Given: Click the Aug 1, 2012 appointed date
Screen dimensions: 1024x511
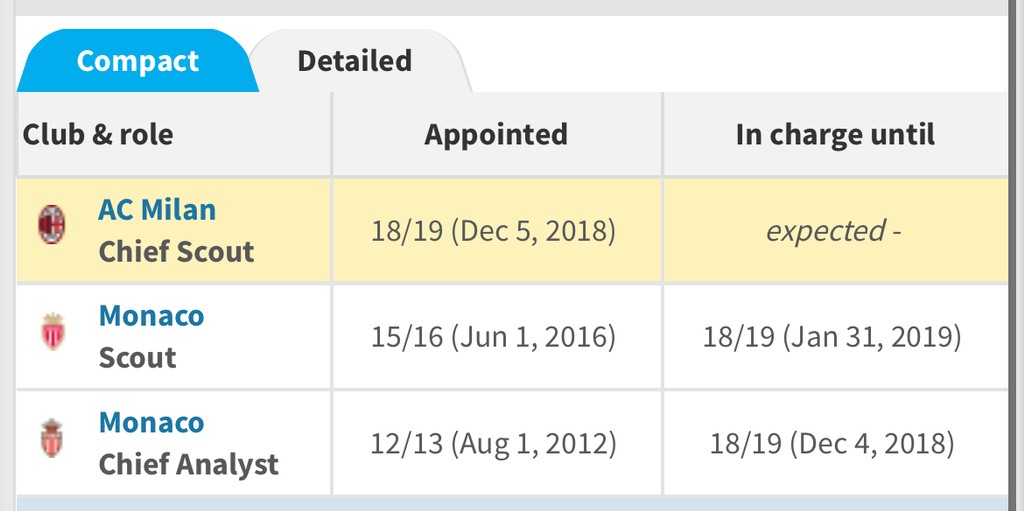Looking at the screenshot, I should 493,443.
